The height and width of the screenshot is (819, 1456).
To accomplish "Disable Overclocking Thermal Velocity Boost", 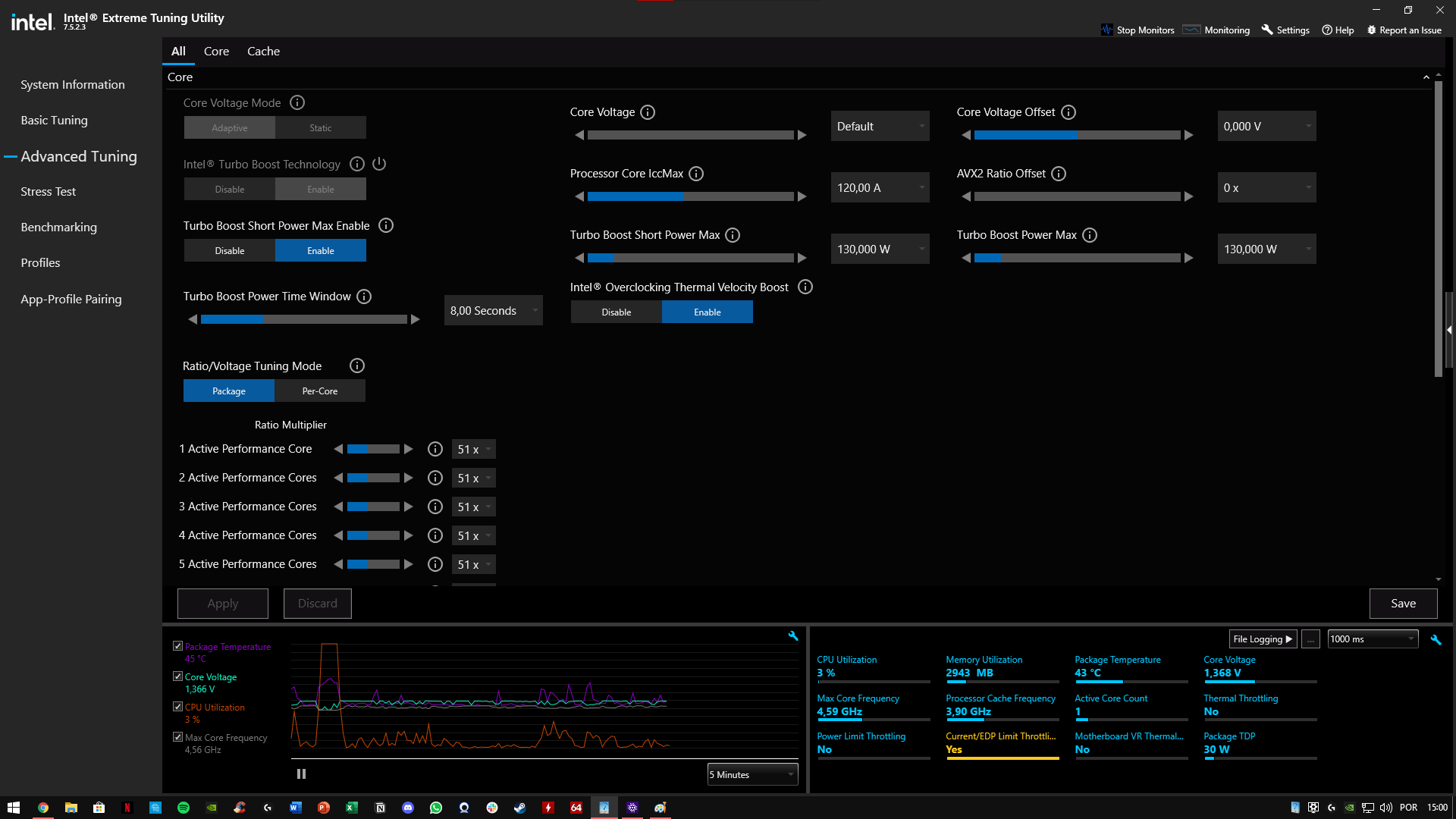I will click(x=617, y=312).
